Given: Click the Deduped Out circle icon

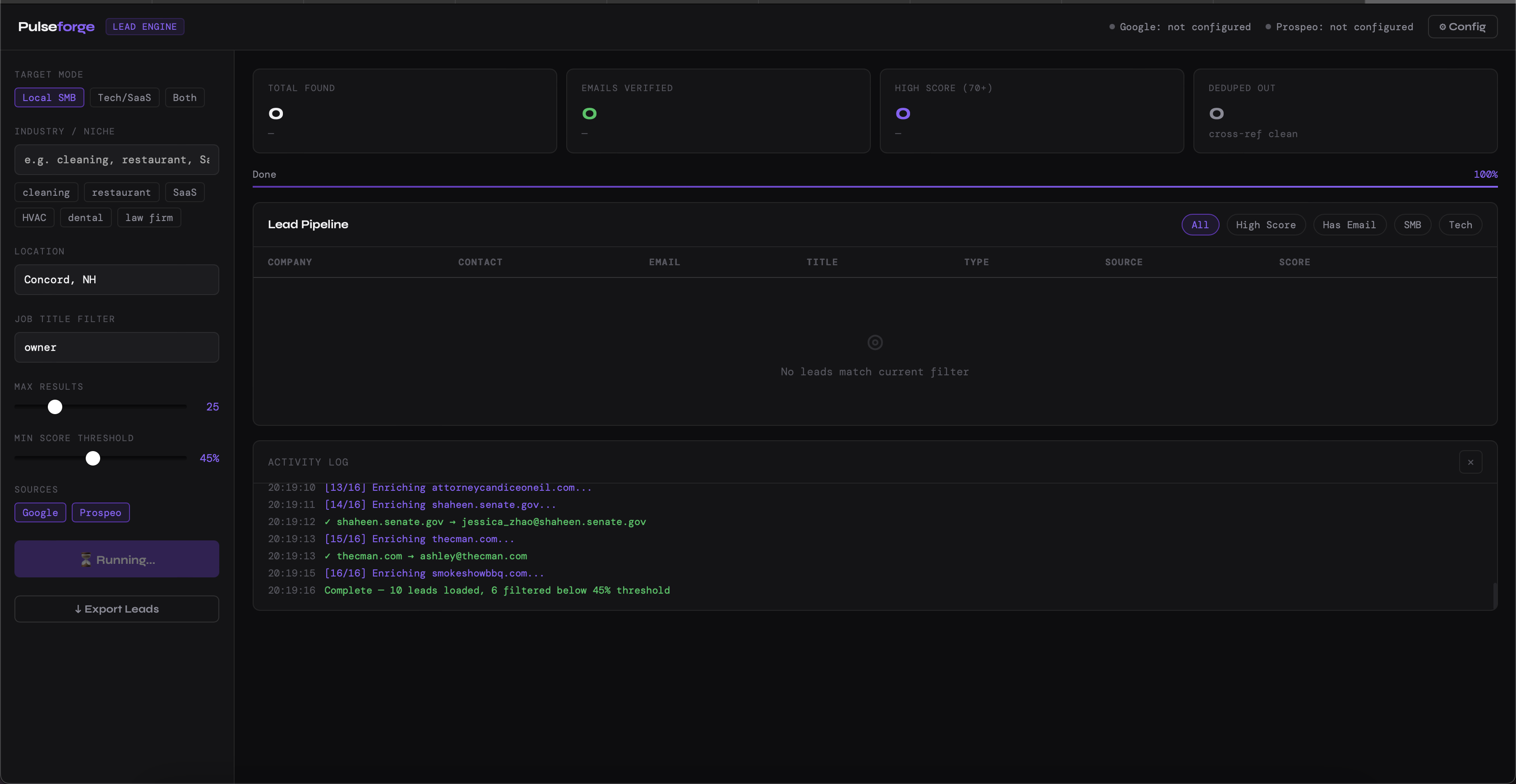Looking at the screenshot, I should coord(1217,113).
